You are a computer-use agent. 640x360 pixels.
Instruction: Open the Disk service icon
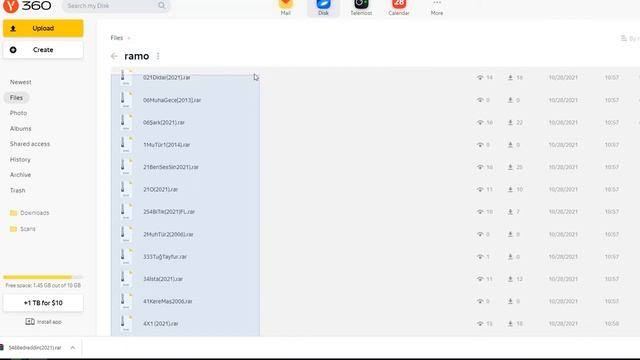point(323,7)
